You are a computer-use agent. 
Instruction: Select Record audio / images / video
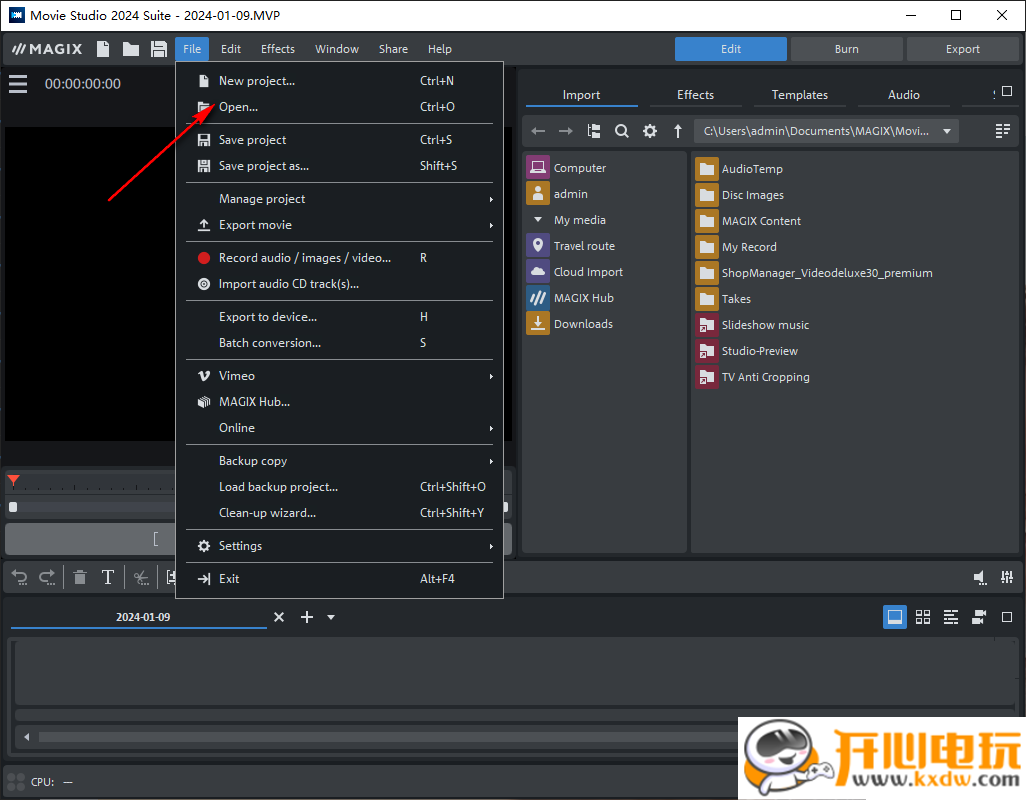coord(340,258)
